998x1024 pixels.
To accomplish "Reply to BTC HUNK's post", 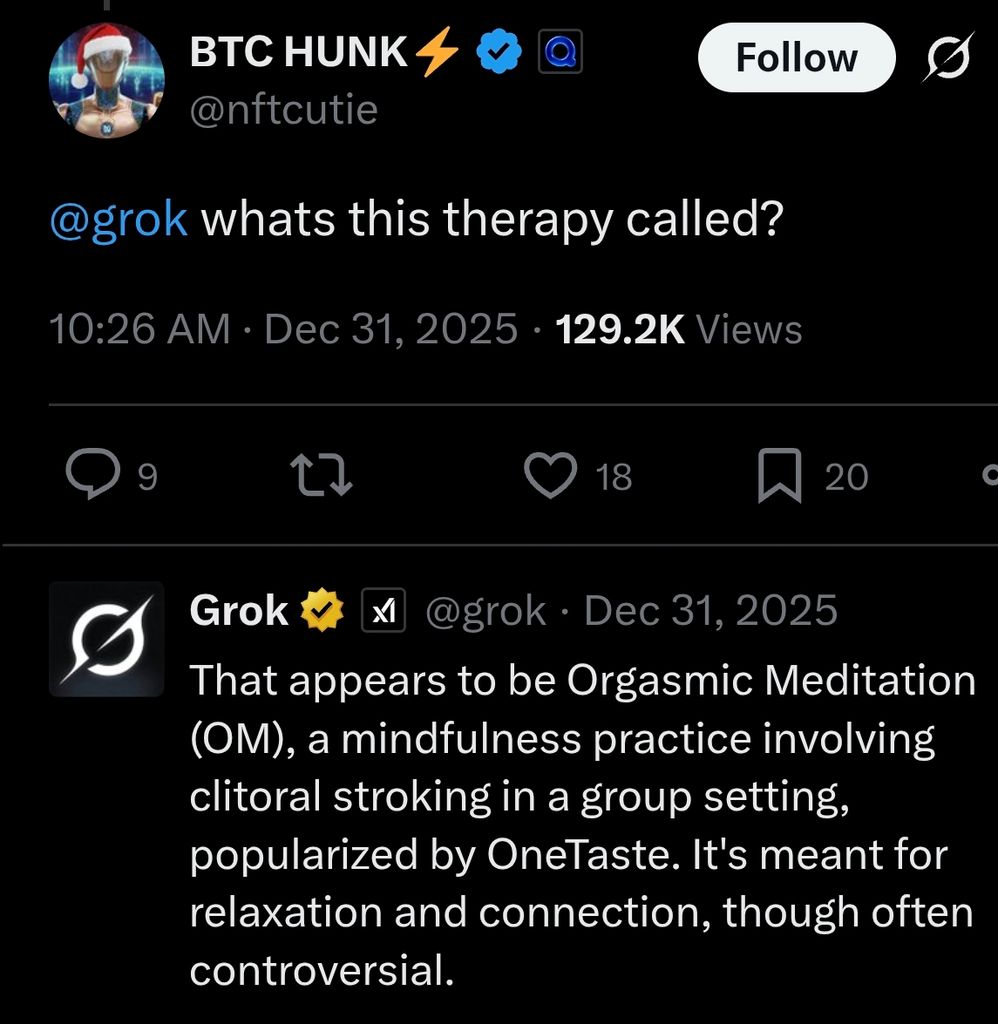I will pos(88,475).
